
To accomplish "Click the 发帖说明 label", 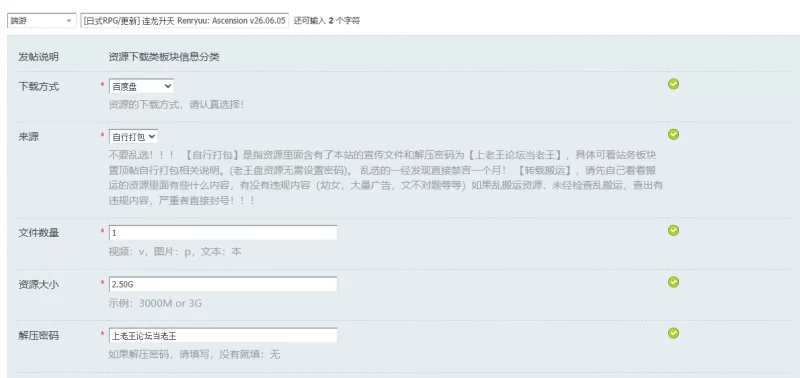I will (x=38, y=57).
